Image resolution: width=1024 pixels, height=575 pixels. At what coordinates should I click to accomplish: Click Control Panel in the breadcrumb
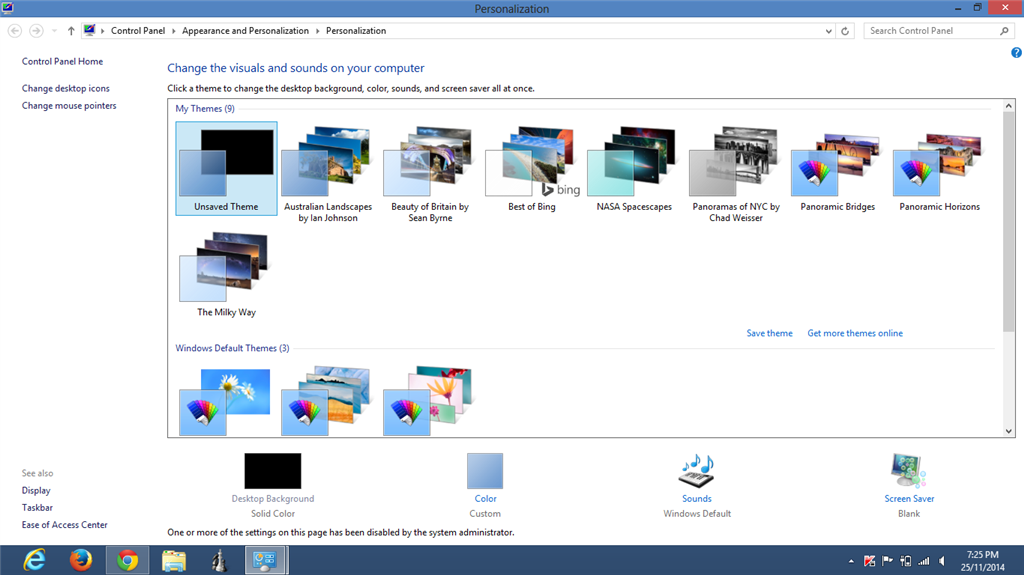tap(138, 31)
